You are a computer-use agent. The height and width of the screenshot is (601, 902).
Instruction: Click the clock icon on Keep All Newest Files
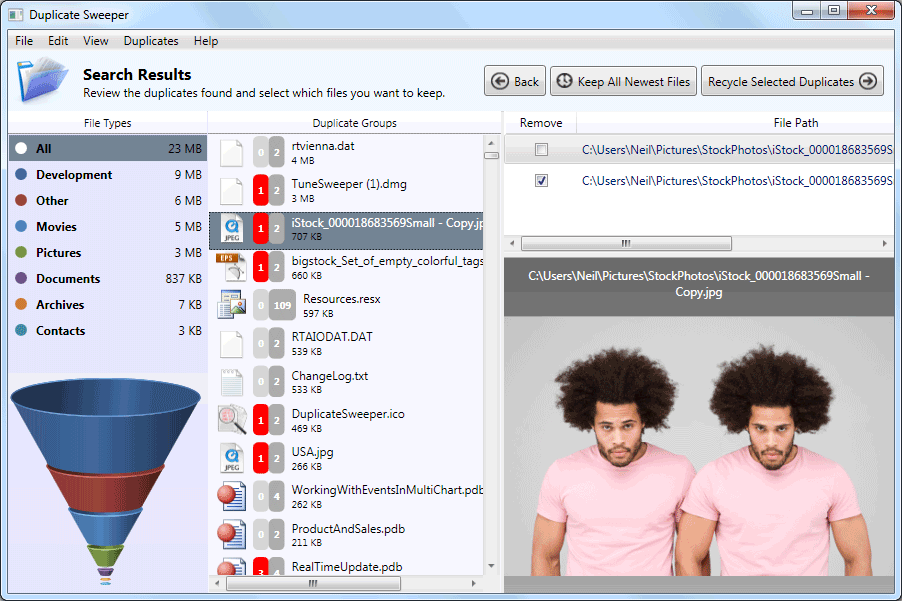(x=562, y=81)
